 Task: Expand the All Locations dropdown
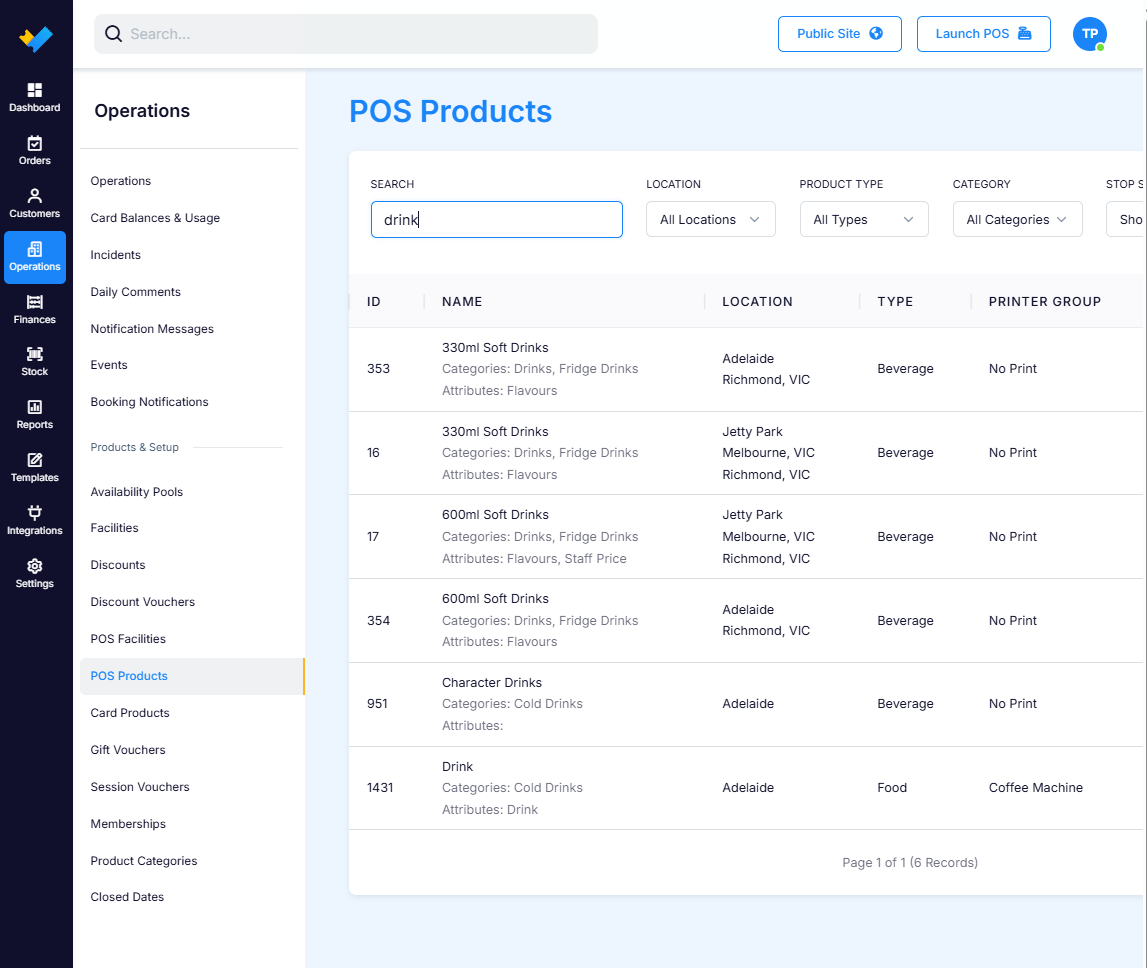(710, 220)
